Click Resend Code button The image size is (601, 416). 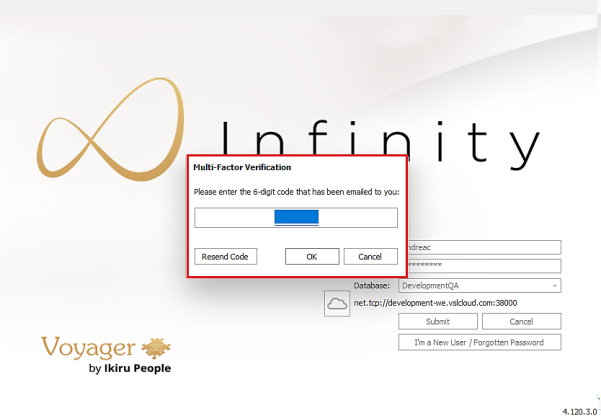225,257
